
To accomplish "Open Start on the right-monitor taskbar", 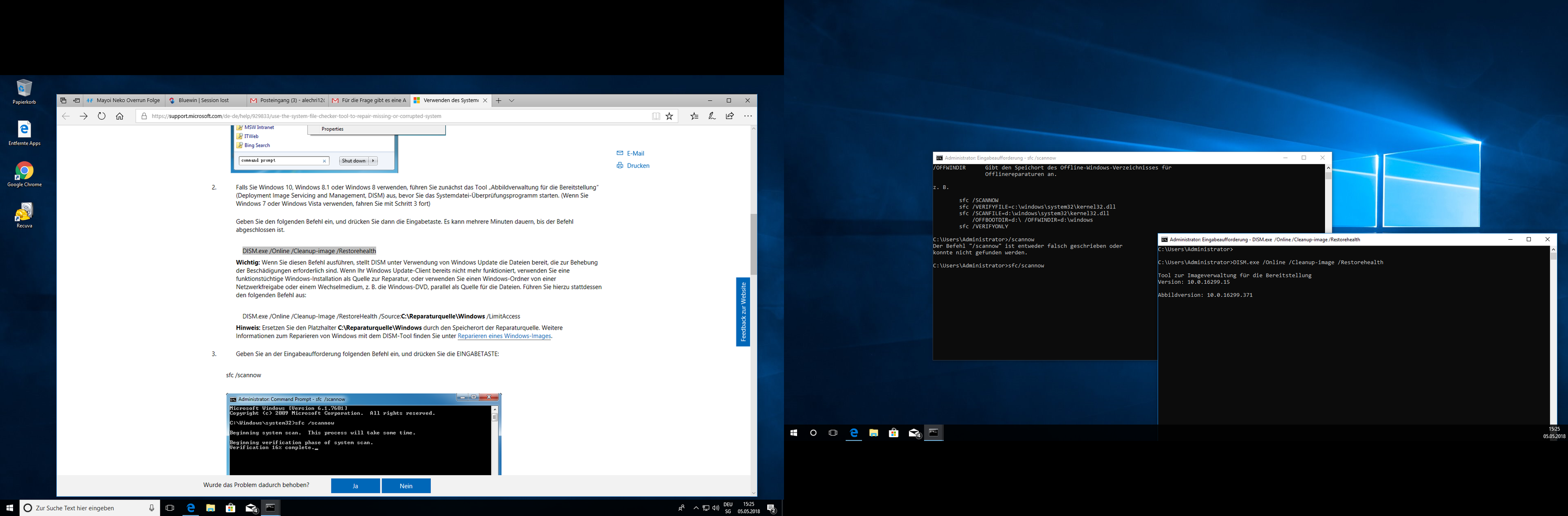I will [x=794, y=432].
